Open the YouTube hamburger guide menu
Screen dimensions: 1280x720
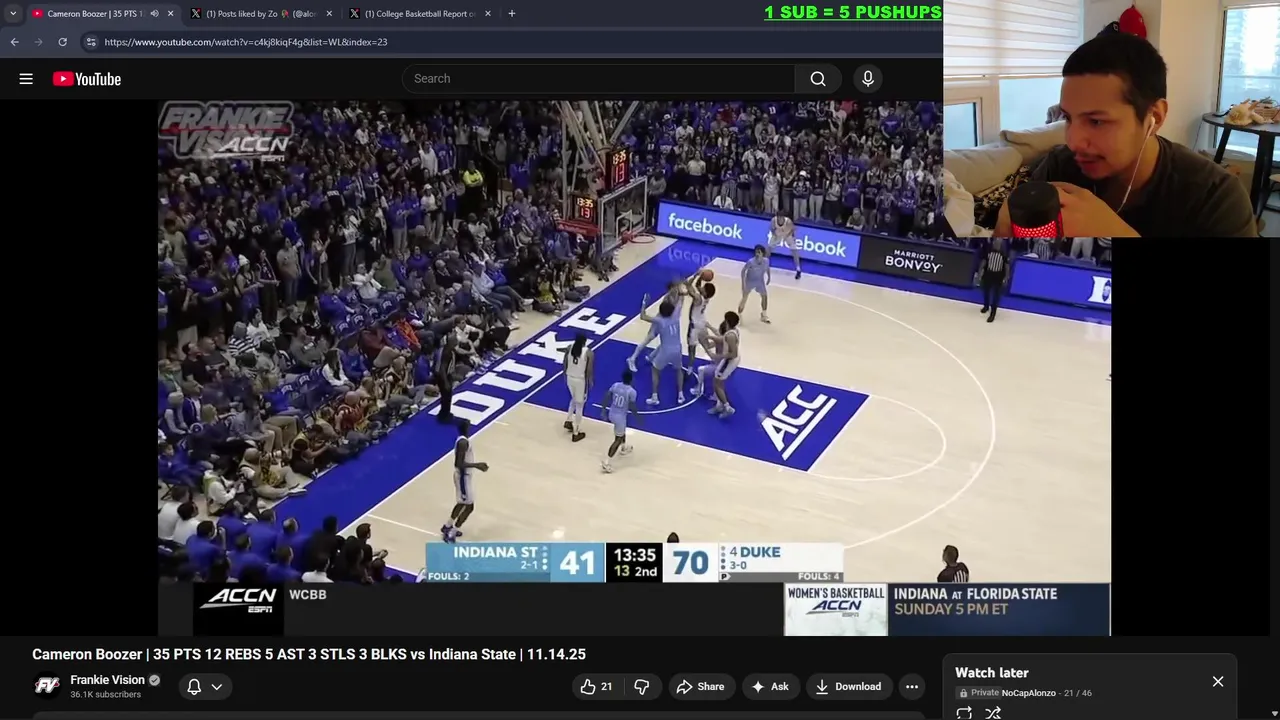click(26, 79)
